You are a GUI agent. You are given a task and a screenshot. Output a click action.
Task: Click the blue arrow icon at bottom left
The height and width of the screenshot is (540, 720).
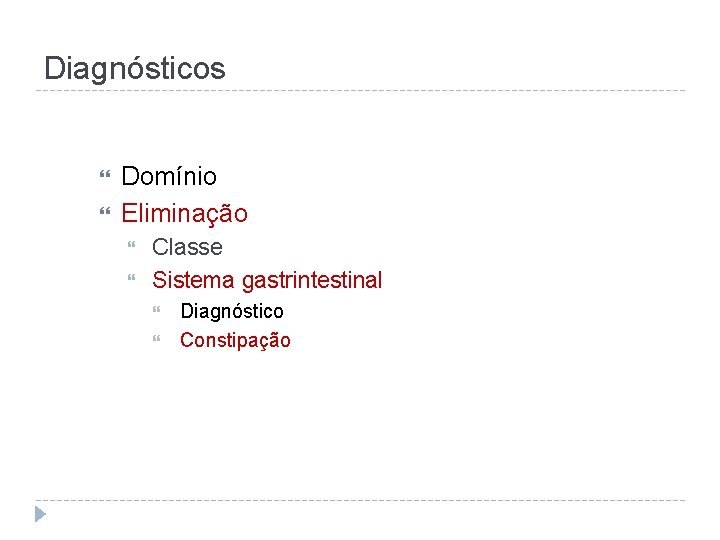(40, 515)
